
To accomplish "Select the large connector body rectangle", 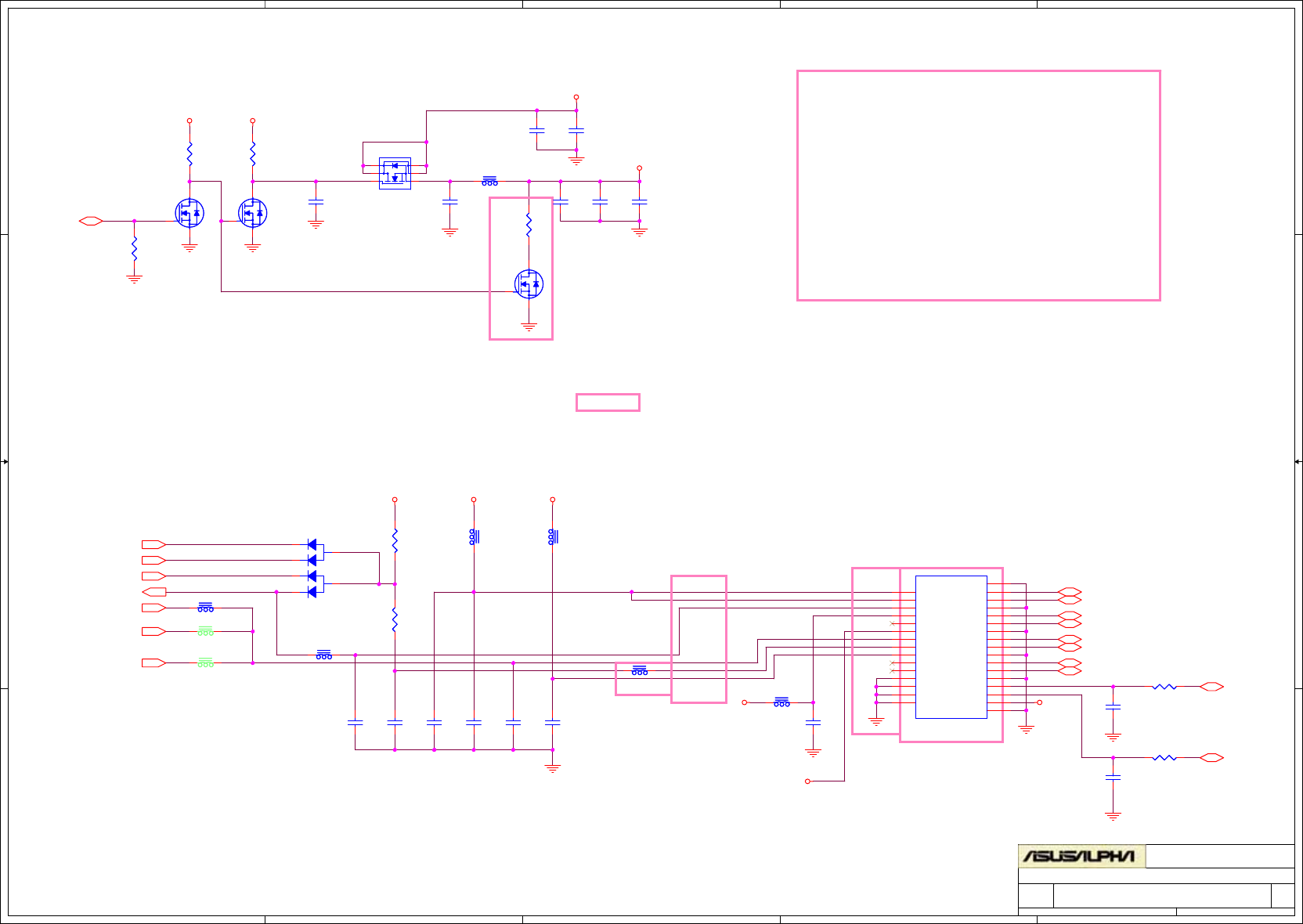I will pos(951,647).
